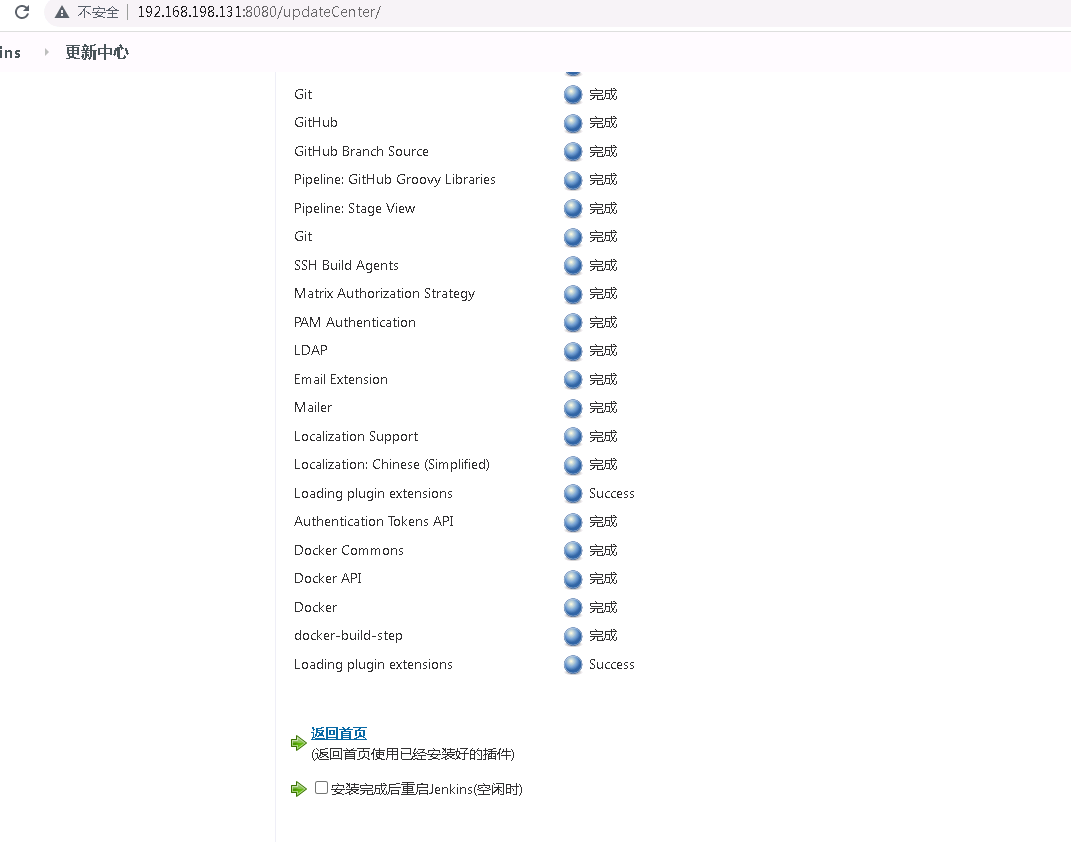Image resolution: width=1071 pixels, height=842 pixels.
Task: Click the status ball in the Docker API row
Action: (573, 579)
